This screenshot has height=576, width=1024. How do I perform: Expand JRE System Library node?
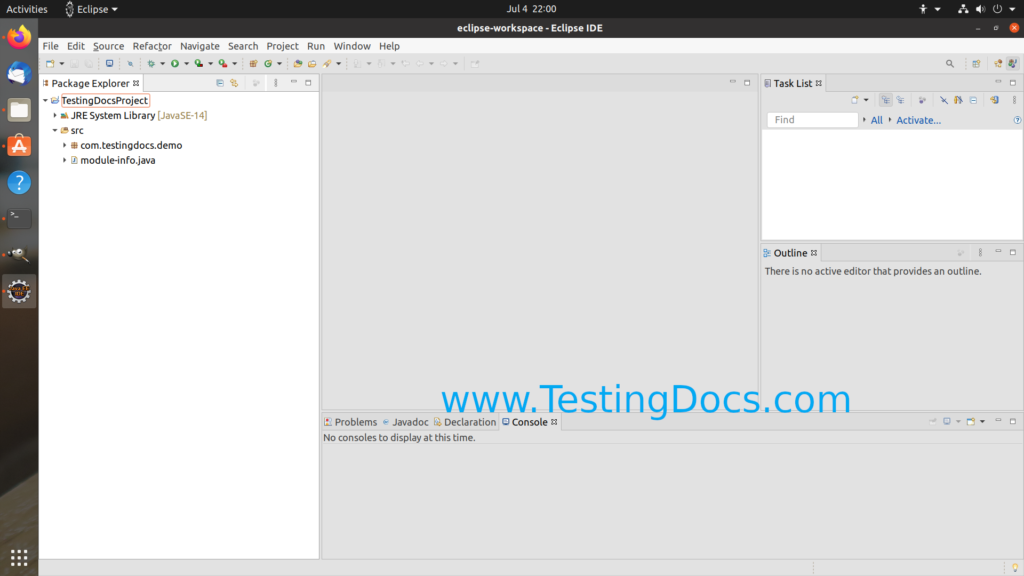(55, 116)
